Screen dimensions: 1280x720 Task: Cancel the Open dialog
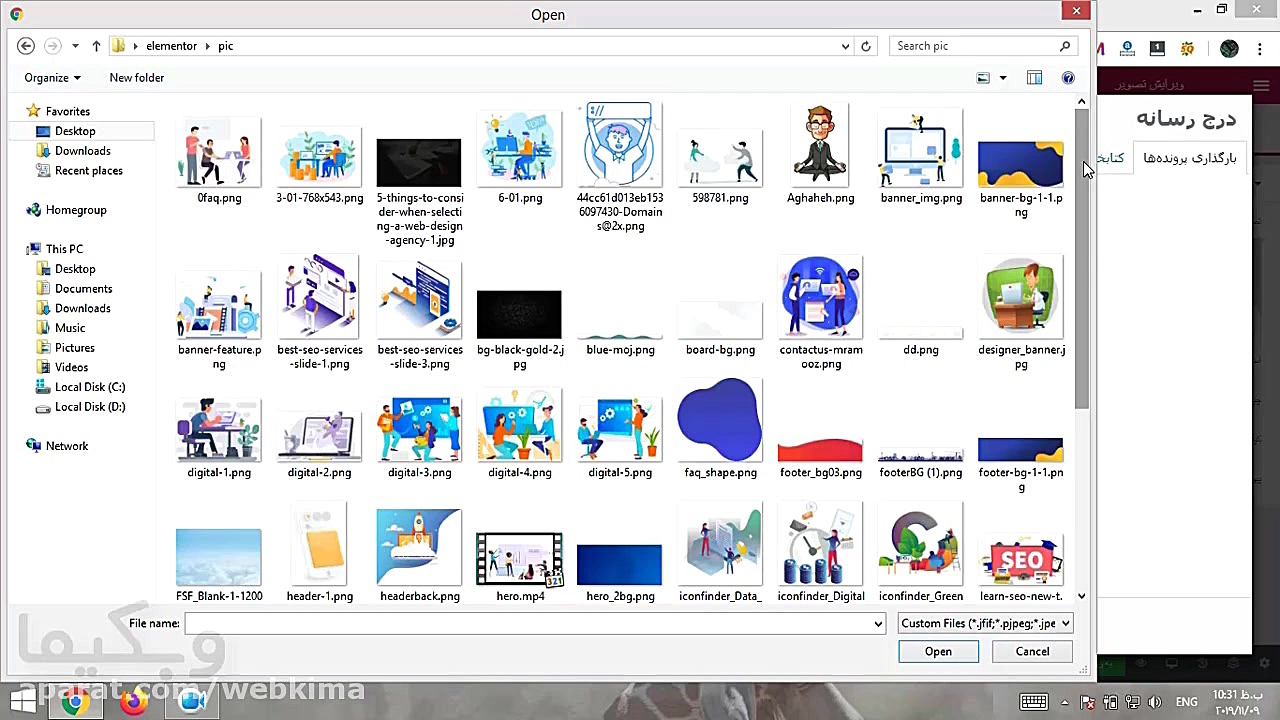(x=1032, y=652)
